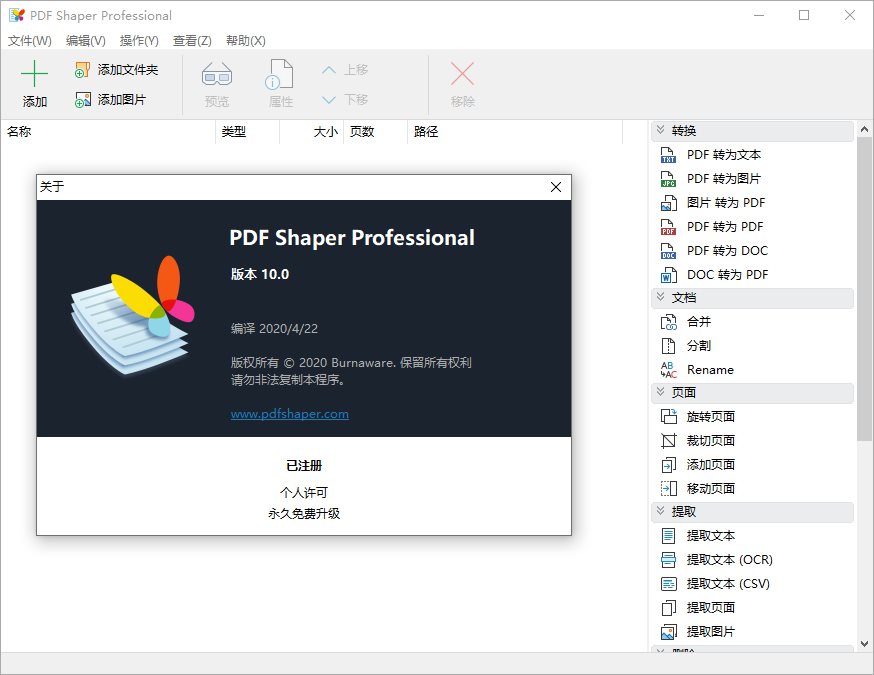The image size is (874, 675).
Task: Click the Rename label in 文档
Action: (x=710, y=370)
